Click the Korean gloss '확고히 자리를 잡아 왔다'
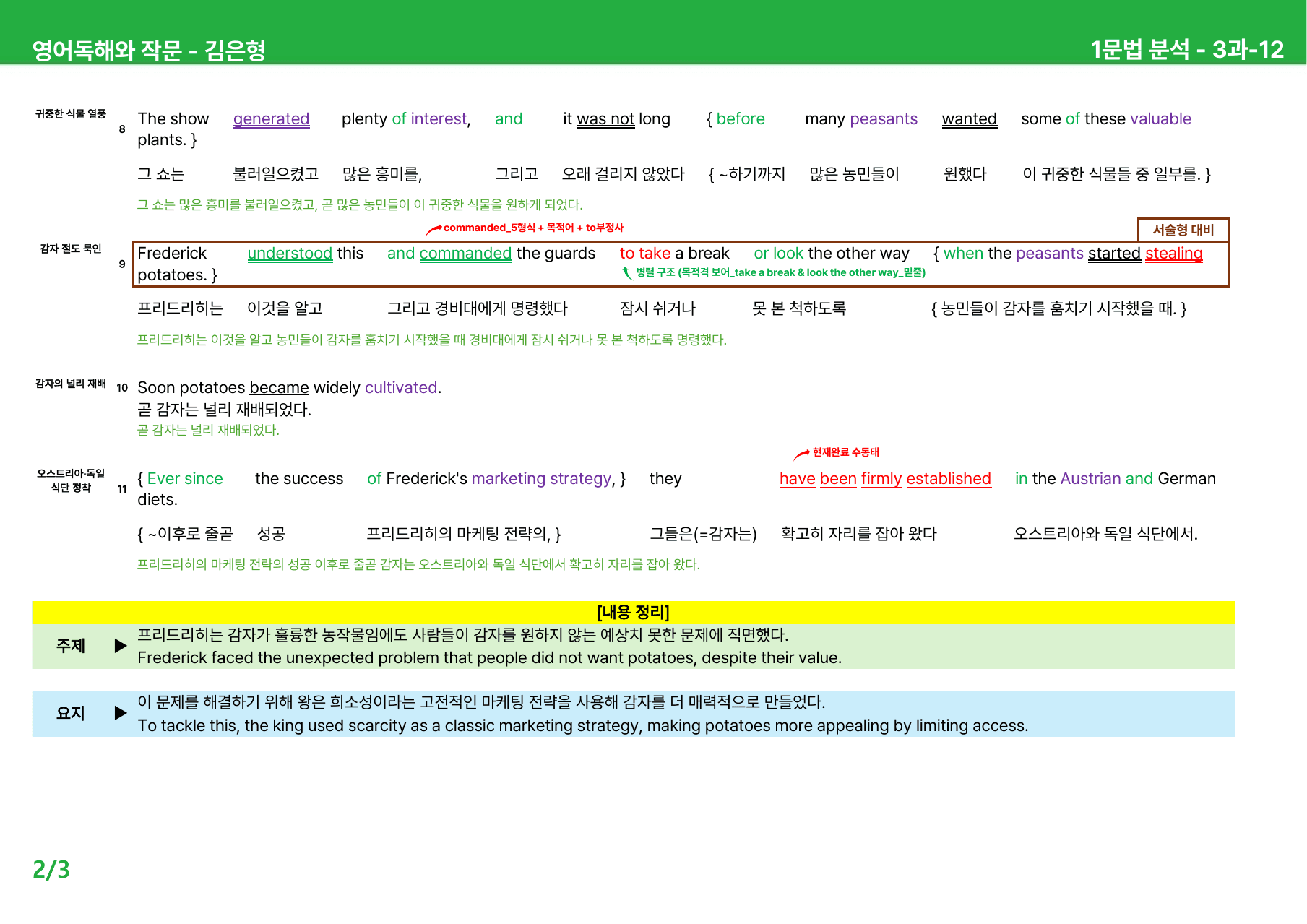1307x924 pixels. click(x=858, y=533)
